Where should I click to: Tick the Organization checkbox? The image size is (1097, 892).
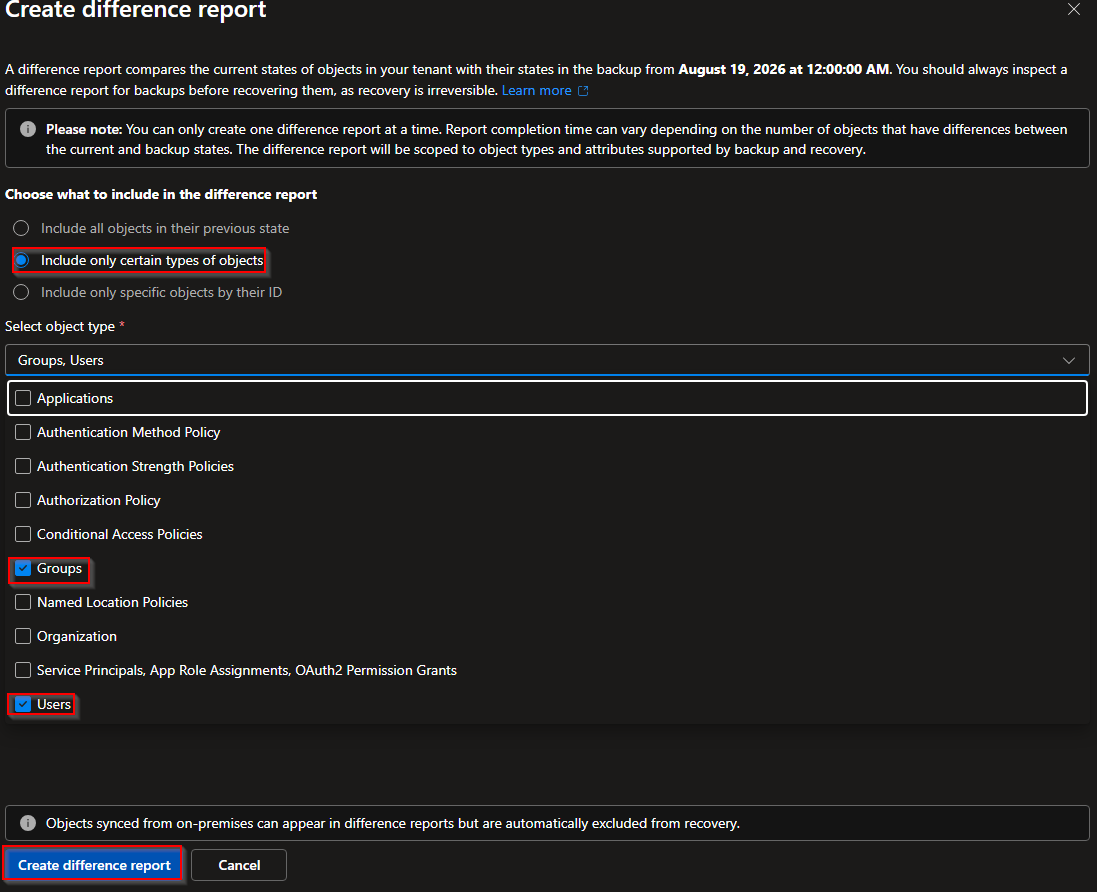point(23,636)
